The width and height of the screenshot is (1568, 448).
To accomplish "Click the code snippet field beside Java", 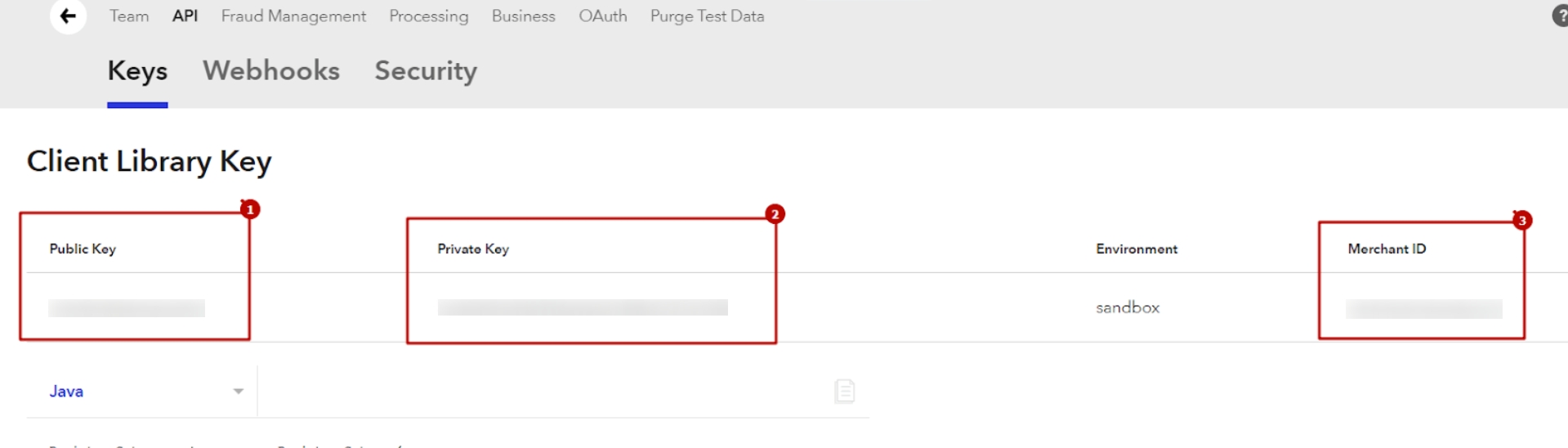I will pos(539,391).
